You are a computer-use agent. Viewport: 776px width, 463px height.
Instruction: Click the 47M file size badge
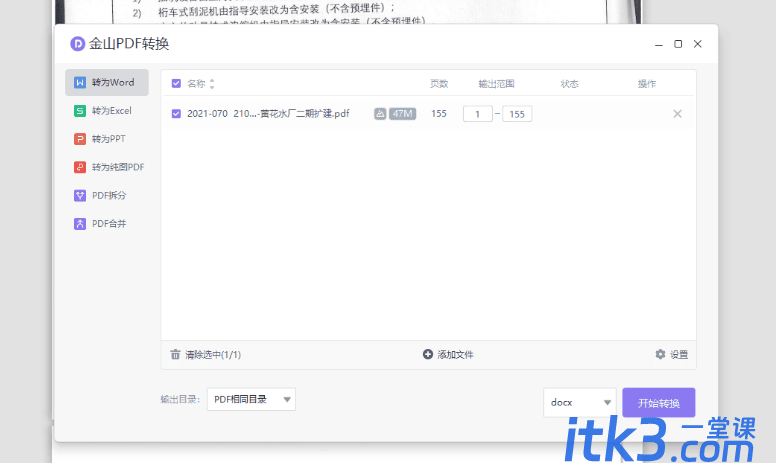[402, 114]
